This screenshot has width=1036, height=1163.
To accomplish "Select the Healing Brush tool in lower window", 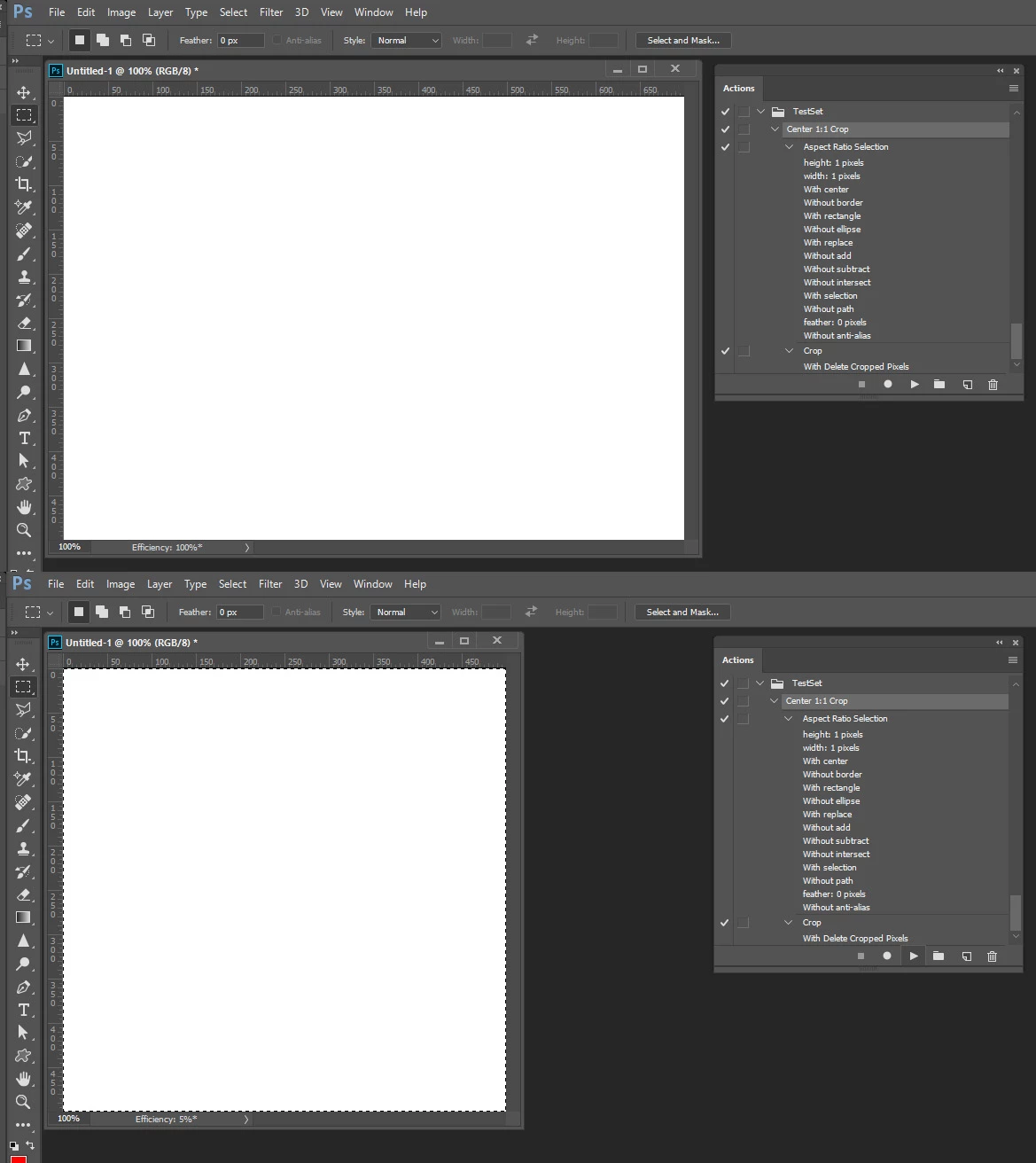I will [23, 802].
